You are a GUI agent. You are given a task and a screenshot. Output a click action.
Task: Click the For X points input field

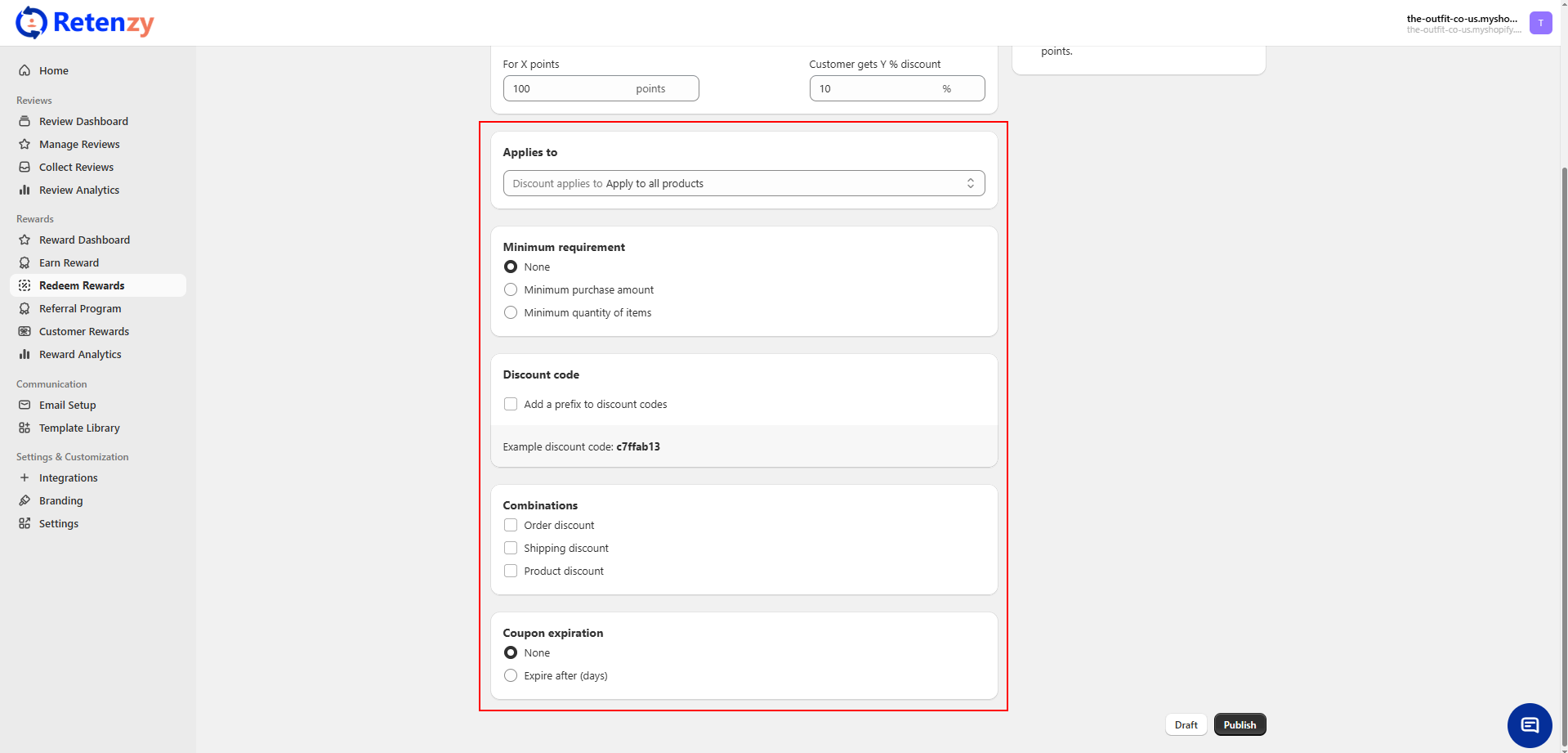click(568, 88)
